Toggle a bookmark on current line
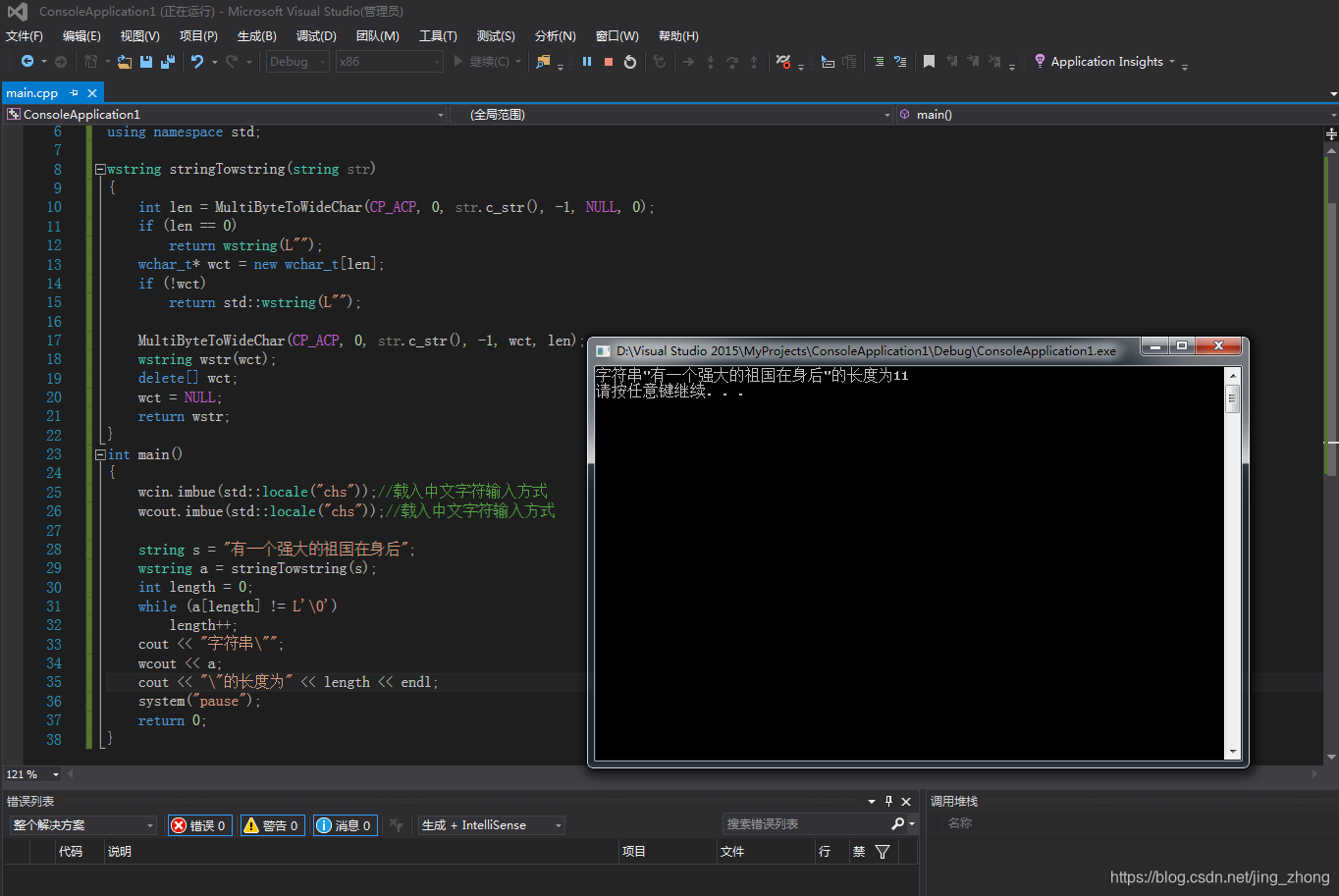Viewport: 1339px width, 896px height. pyautogui.click(x=930, y=61)
